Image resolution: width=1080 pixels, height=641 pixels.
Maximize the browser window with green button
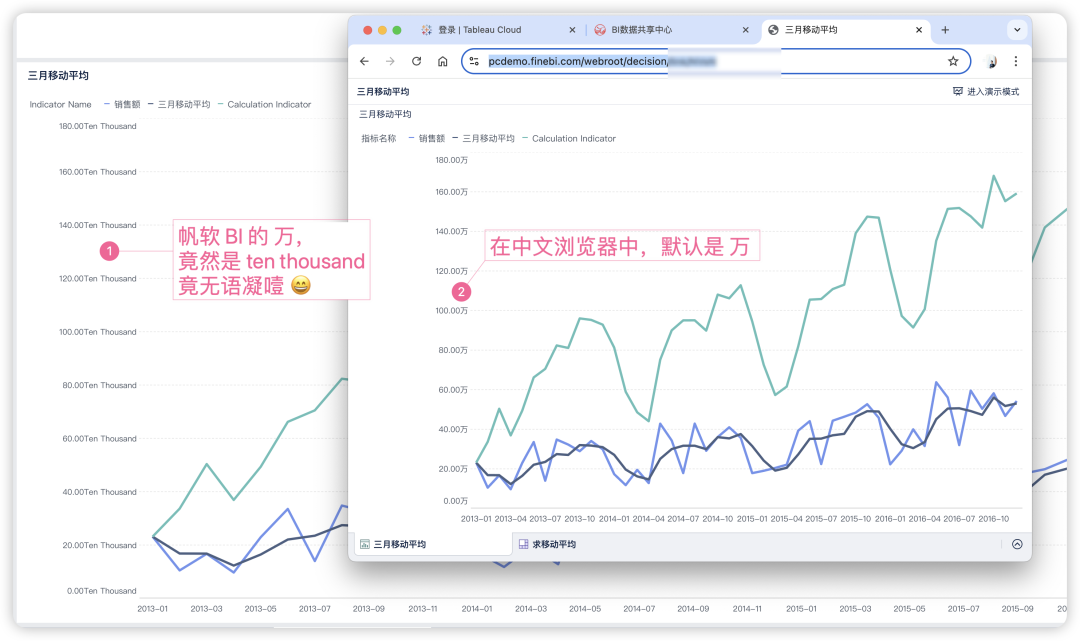point(397,30)
